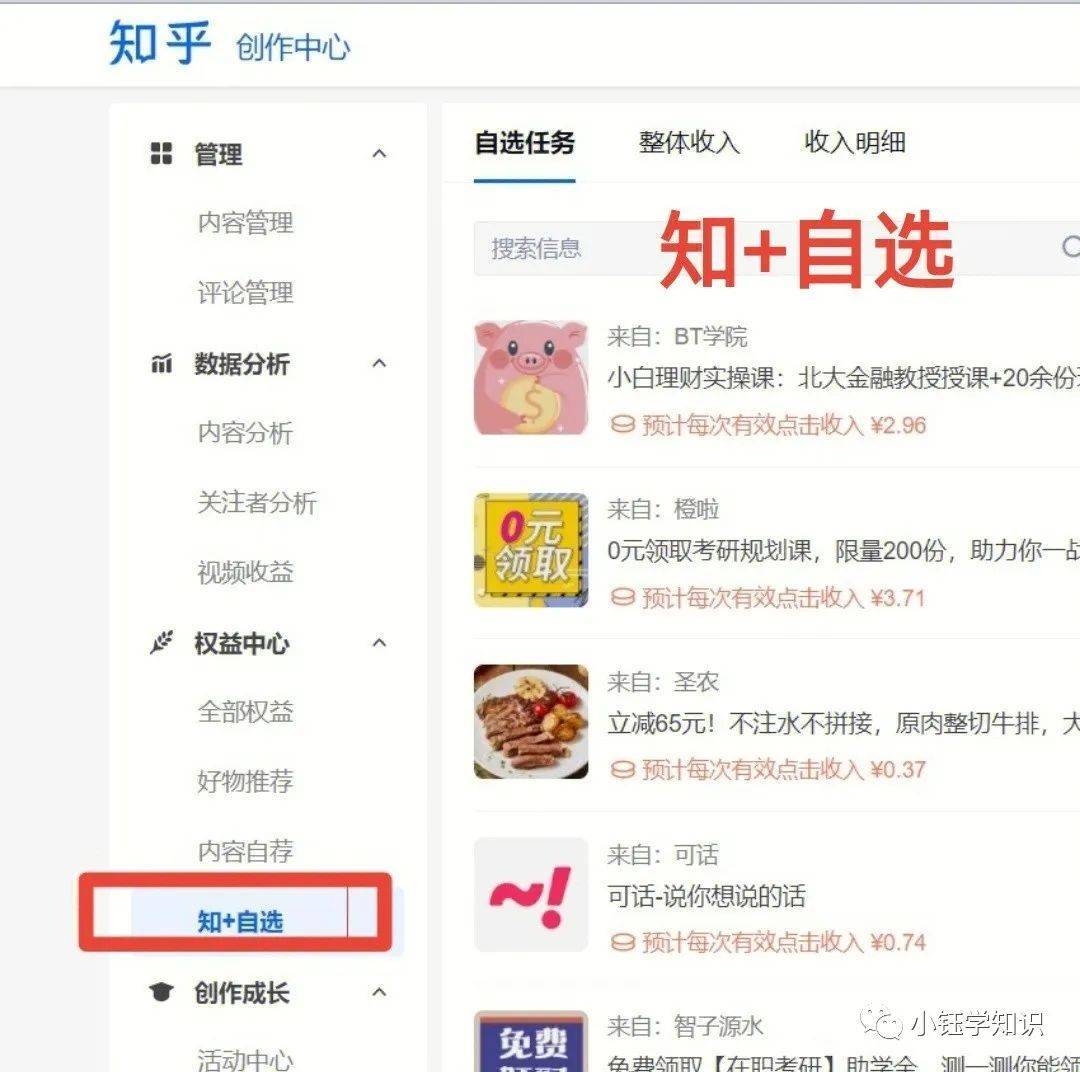Click the search magnifier icon
1080x1072 pixels.
coord(1070,247)
